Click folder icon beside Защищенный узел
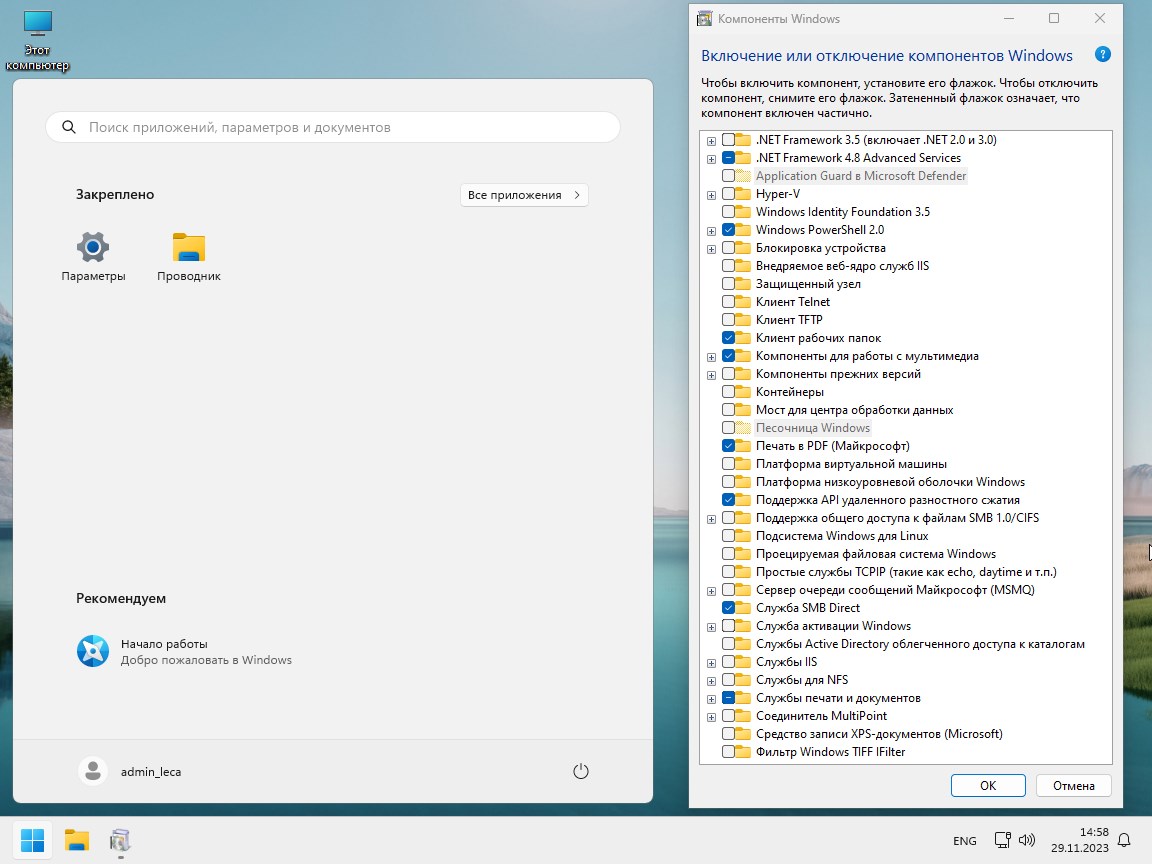Image resolution: width=1152 pixels, height=864 pixels. tap(744, 284)
